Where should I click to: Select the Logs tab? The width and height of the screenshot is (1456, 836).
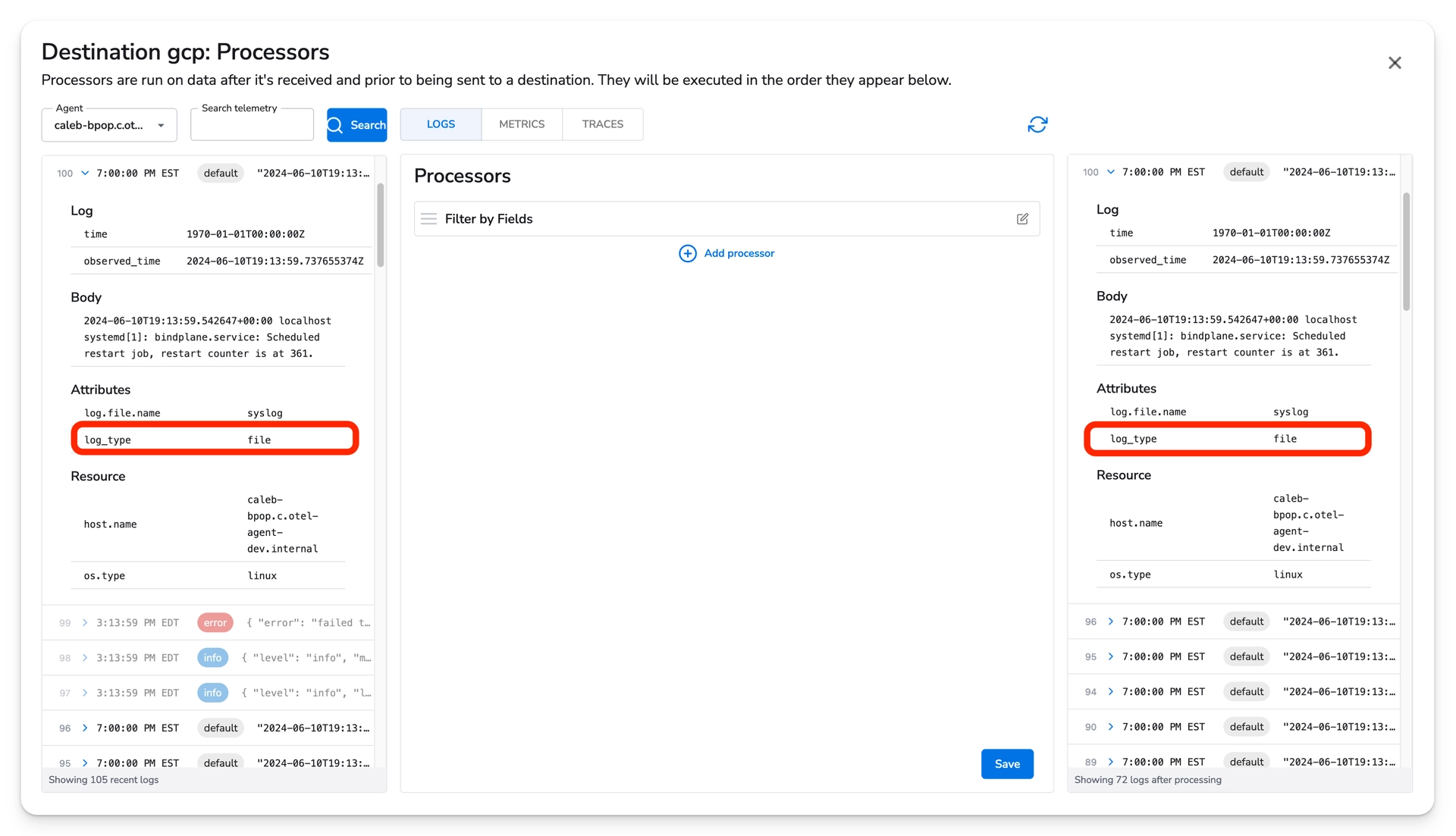[x=441, y=124]
